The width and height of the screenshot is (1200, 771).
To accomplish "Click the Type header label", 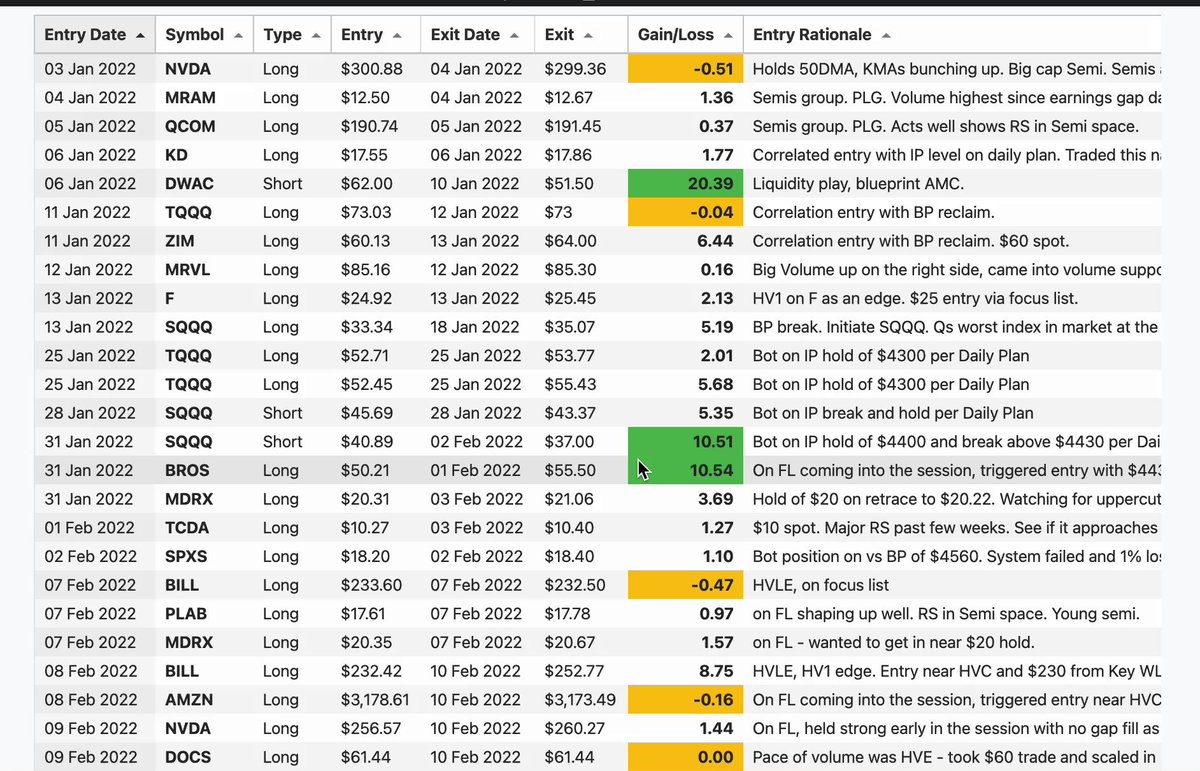I will (x=283, y=35).
